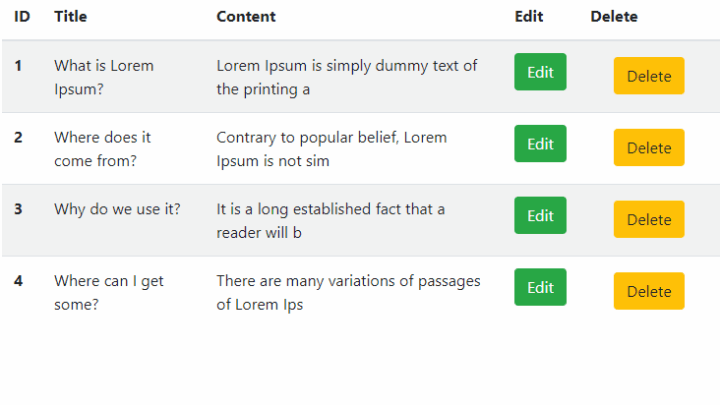Click the ID column header
720x405 pixels.
[22, 17]
